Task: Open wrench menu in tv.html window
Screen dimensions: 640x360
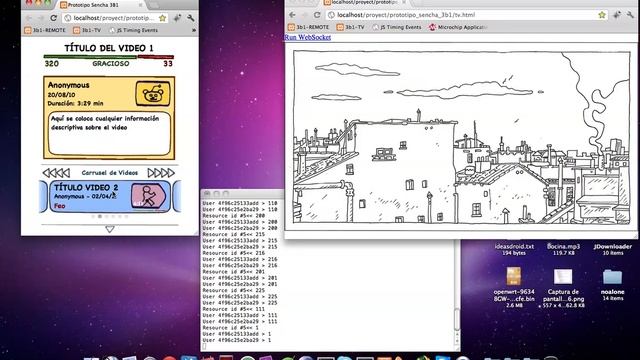Action: [x=631, y=15]
